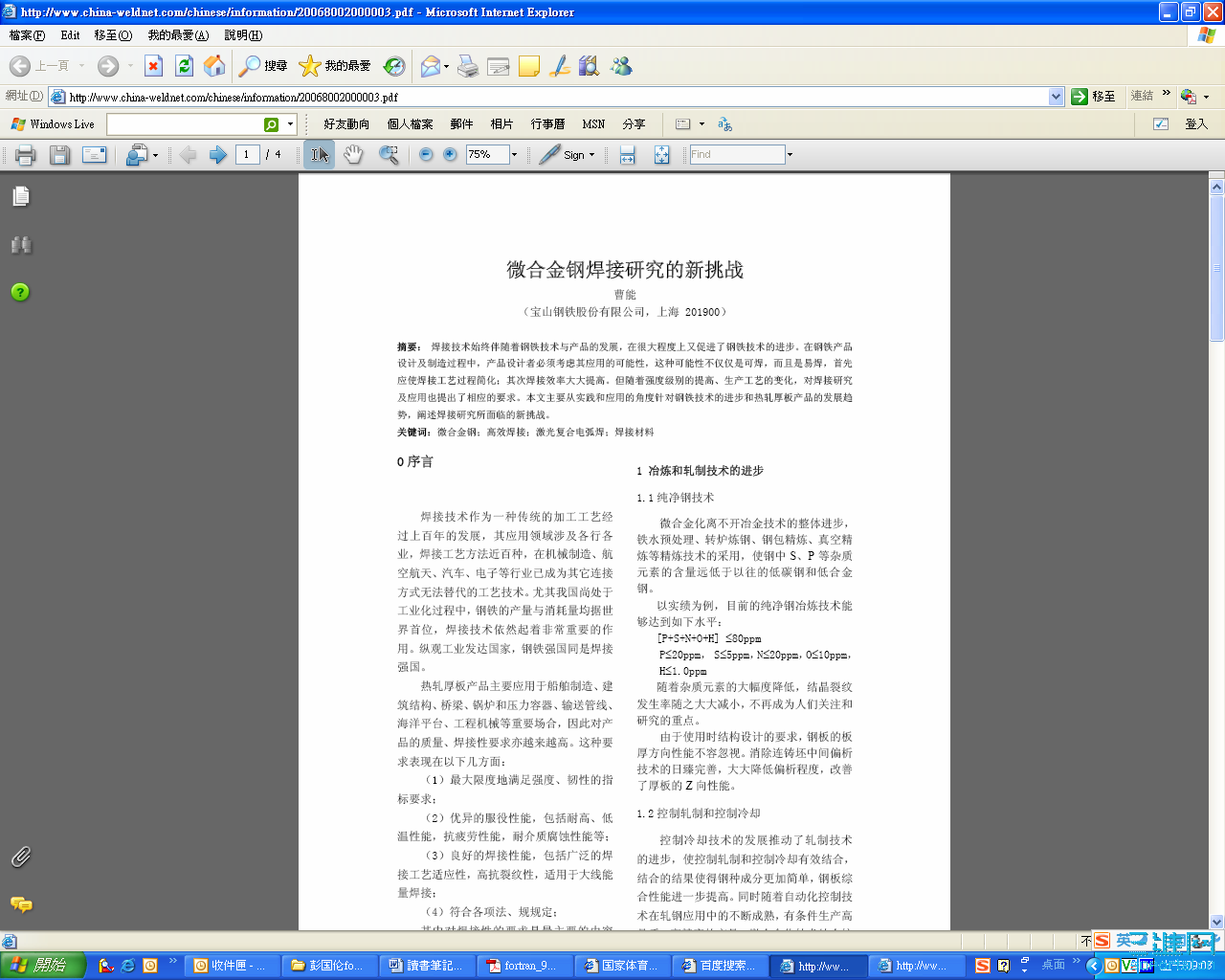Click the Mail envelope icon in IE toolbar
The width and height of the screenshot is (1225, 980).
[x=431, y=66]
